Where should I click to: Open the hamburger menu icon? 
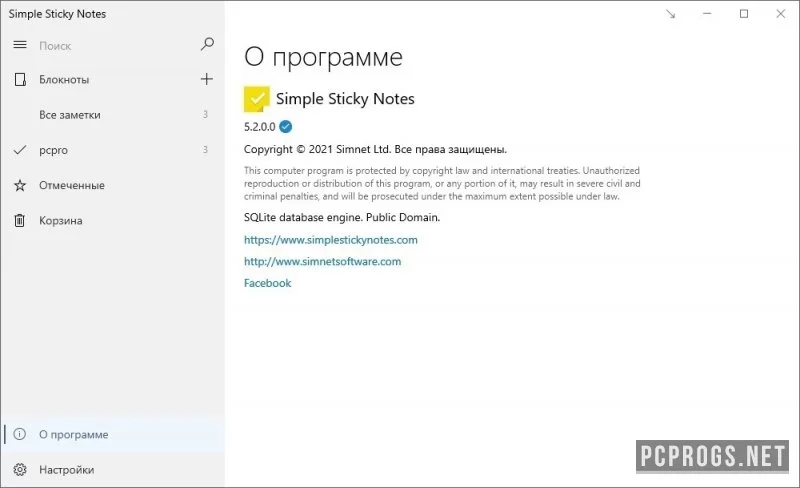point(20,45)
